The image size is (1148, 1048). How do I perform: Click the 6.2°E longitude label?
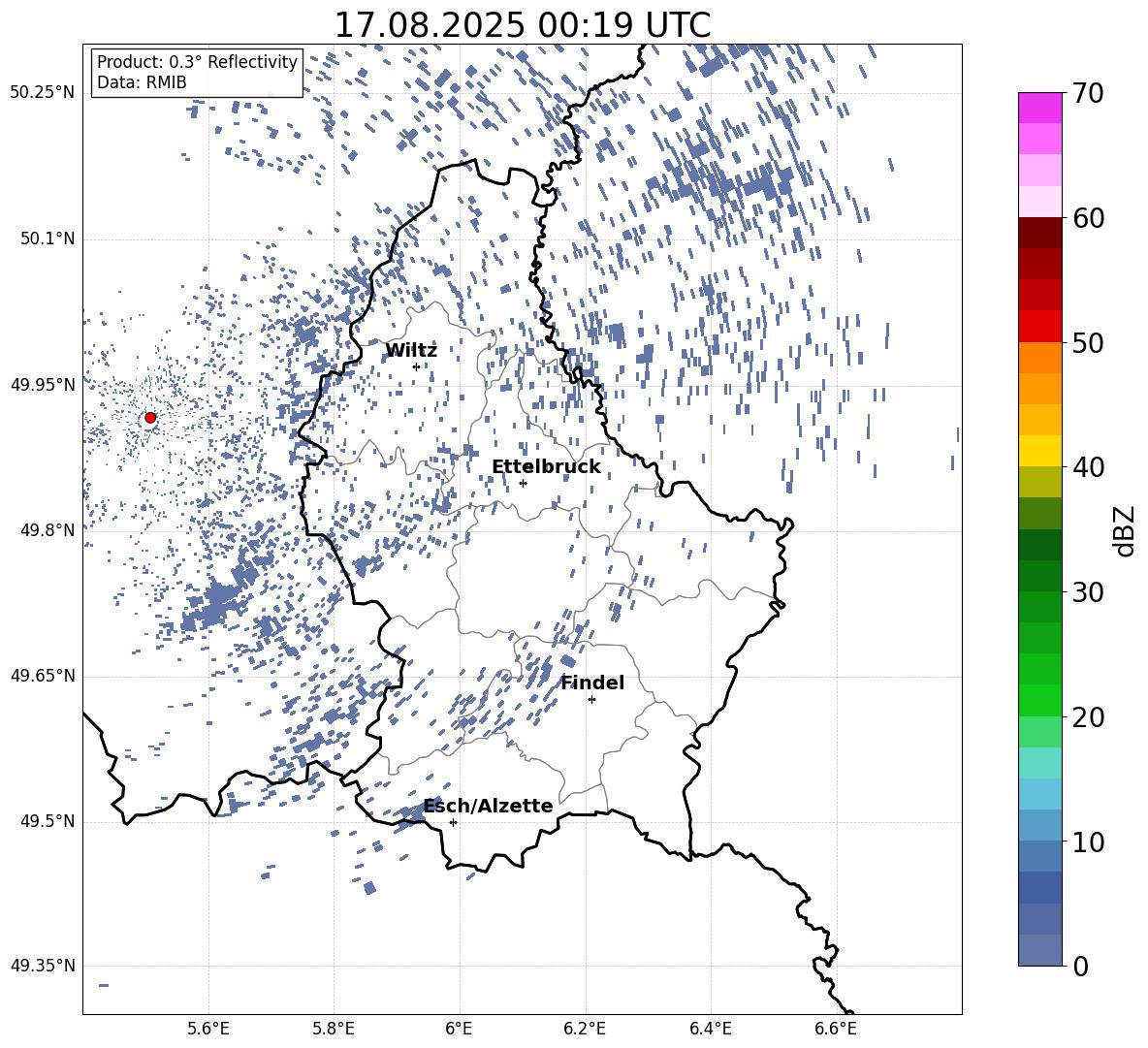pyautogui.click(x=585, y=1029)
